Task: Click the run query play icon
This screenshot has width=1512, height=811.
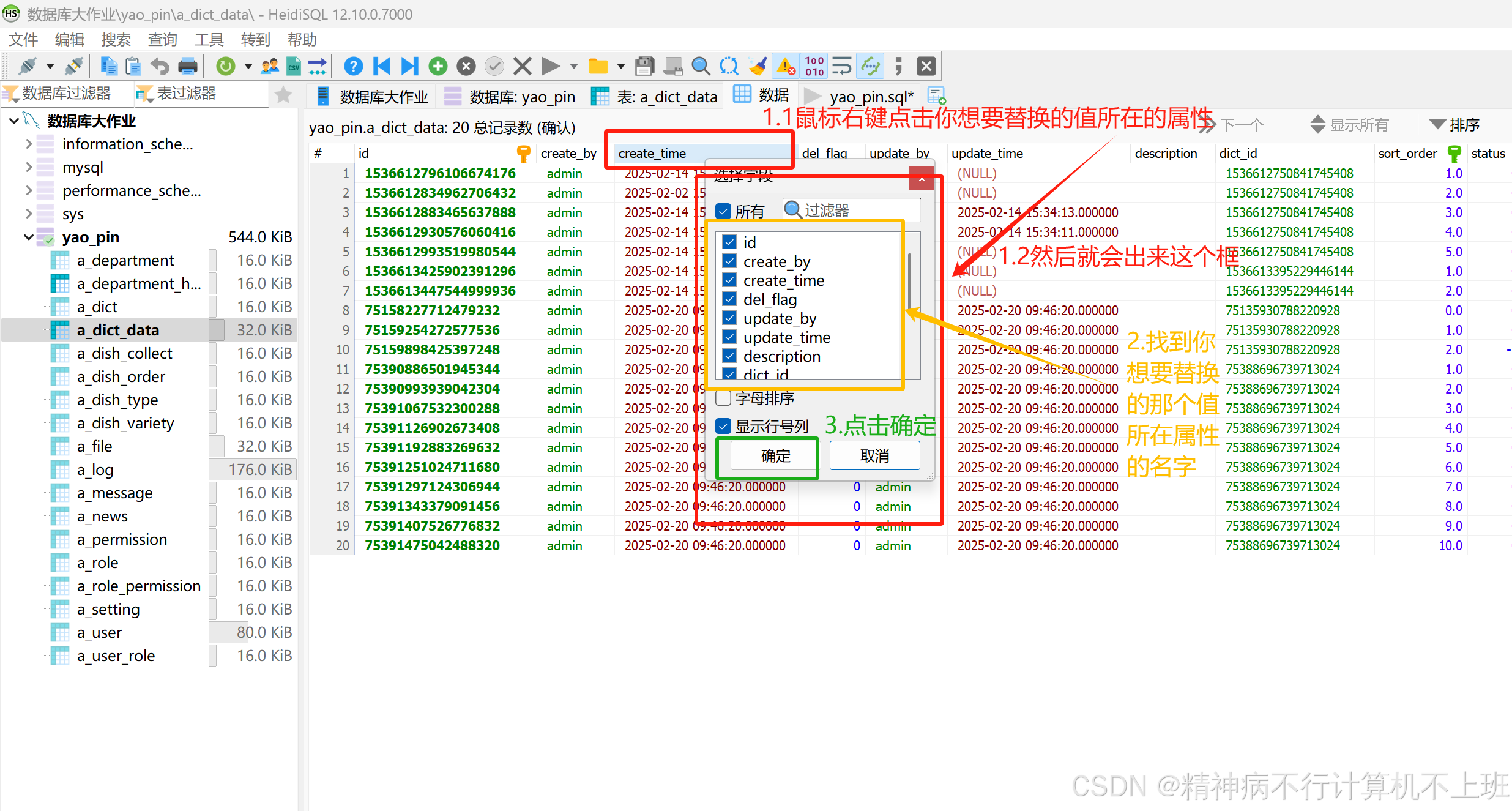Action: tap(550, 66)
